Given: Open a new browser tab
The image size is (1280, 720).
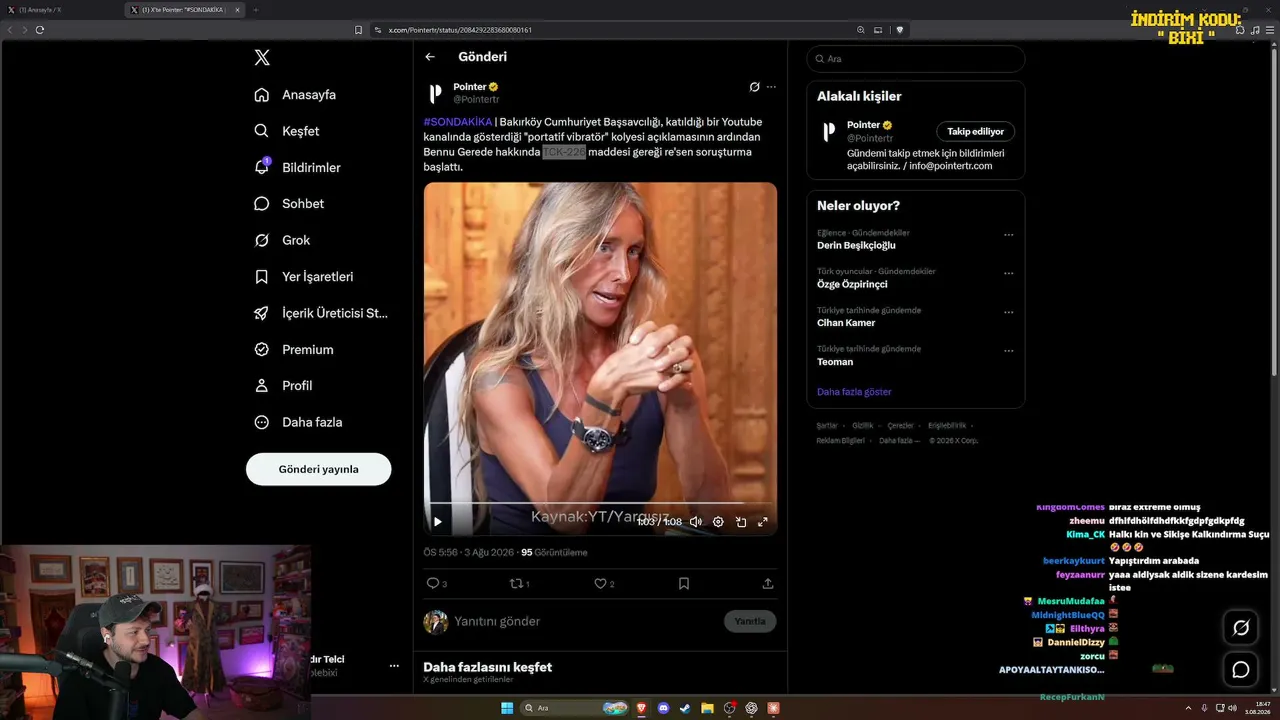Looking at the screenshot, I should (255, 10).
